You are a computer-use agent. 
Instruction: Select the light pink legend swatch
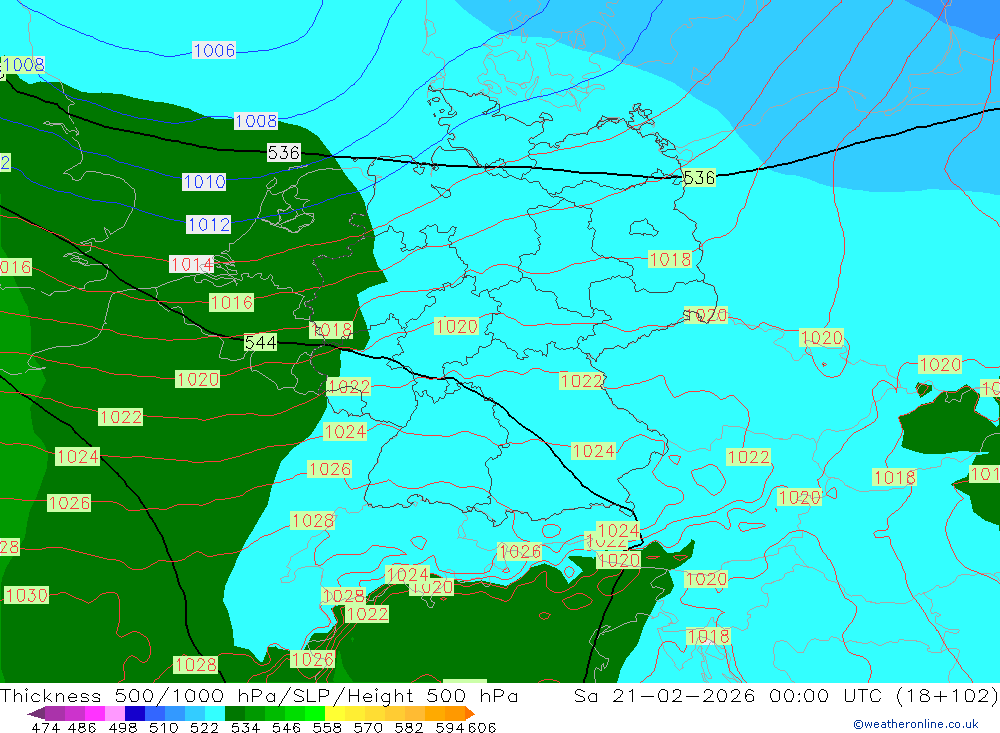115,713
